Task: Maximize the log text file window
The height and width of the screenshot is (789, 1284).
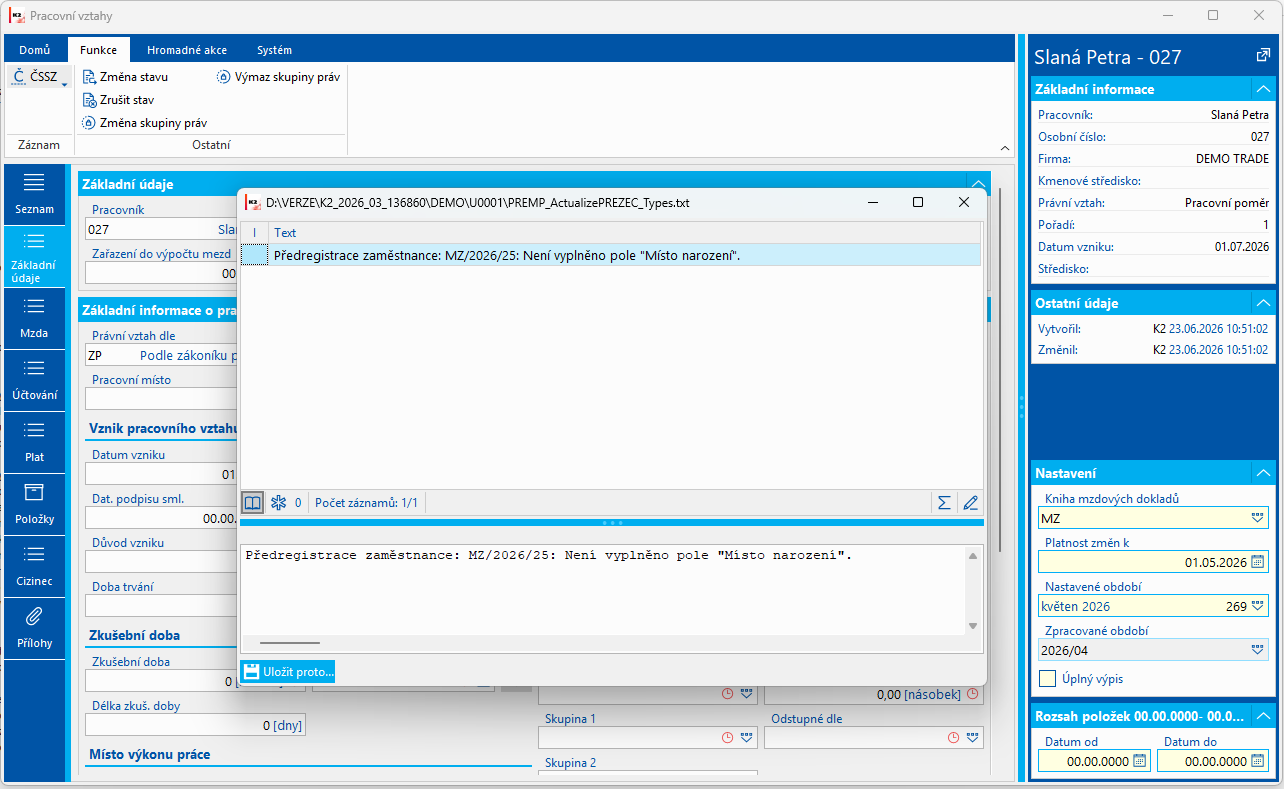Action: (x=918, y=202)
